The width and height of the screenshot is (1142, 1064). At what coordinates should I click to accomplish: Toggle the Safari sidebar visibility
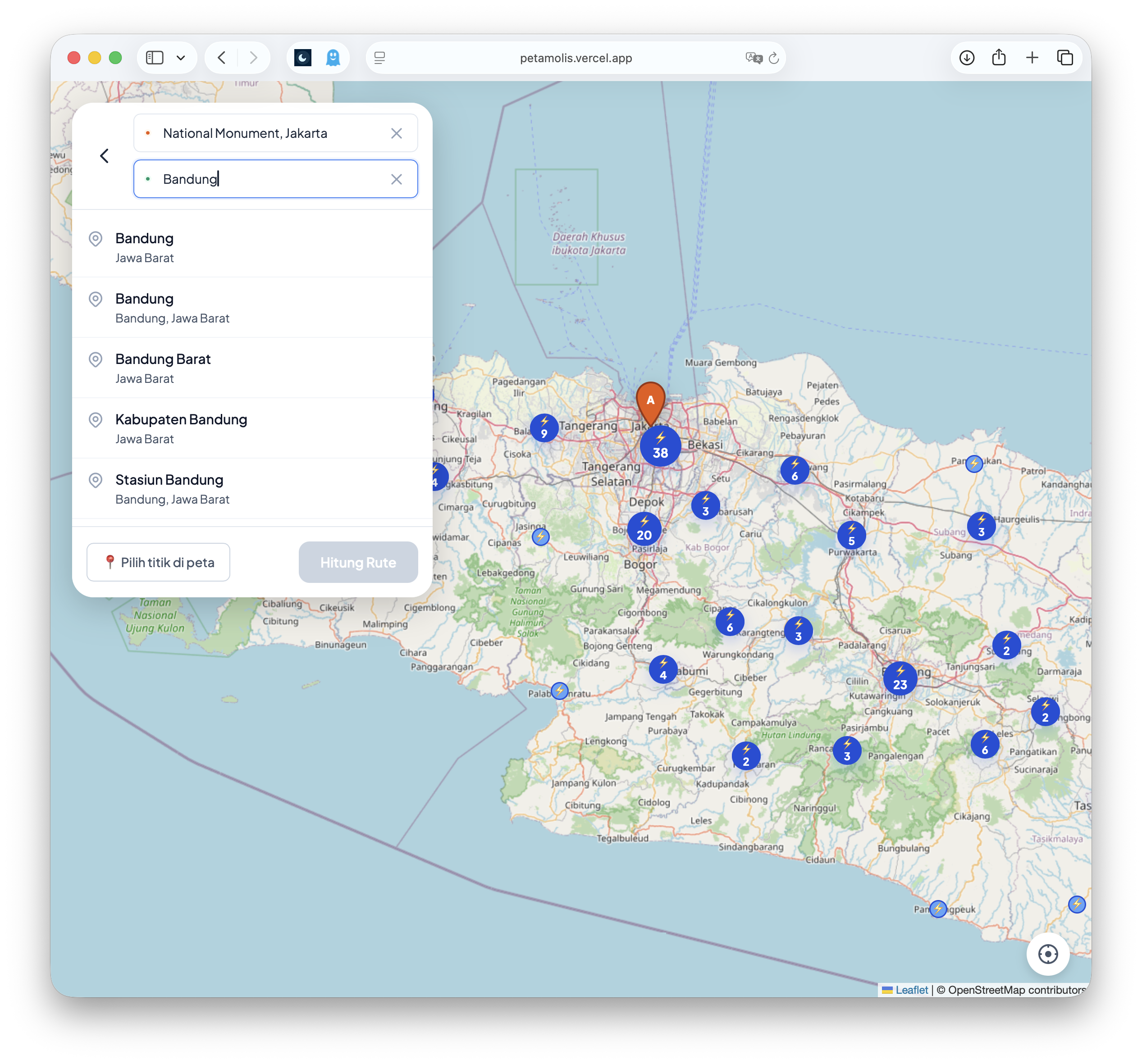[x=154, y=57]
